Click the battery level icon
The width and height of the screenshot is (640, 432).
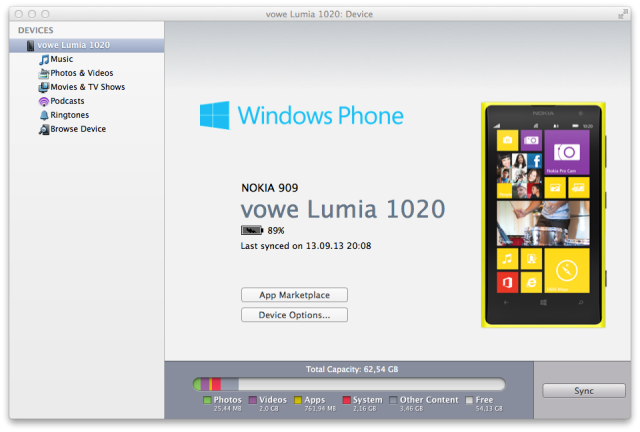(x=252, y=230)
